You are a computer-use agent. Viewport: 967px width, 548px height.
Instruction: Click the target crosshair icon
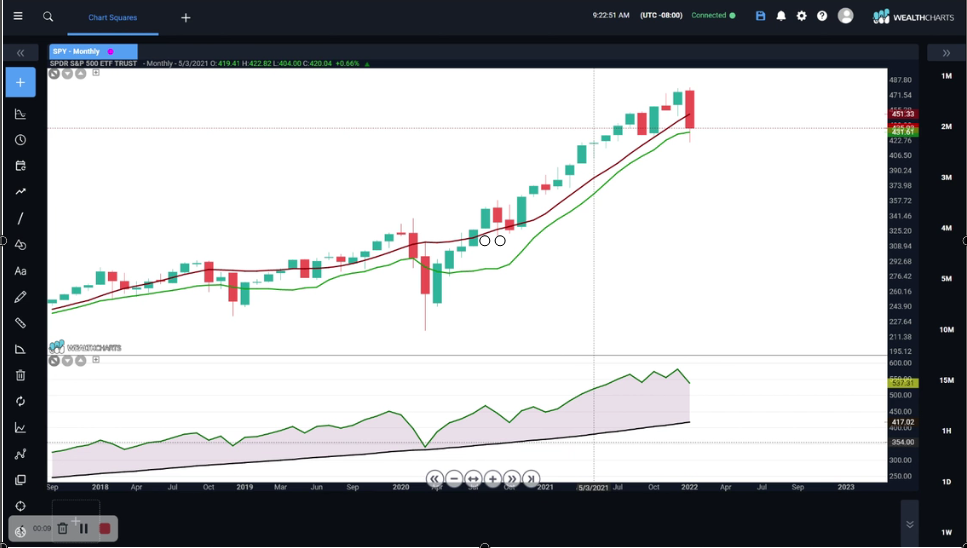(20, 506)
